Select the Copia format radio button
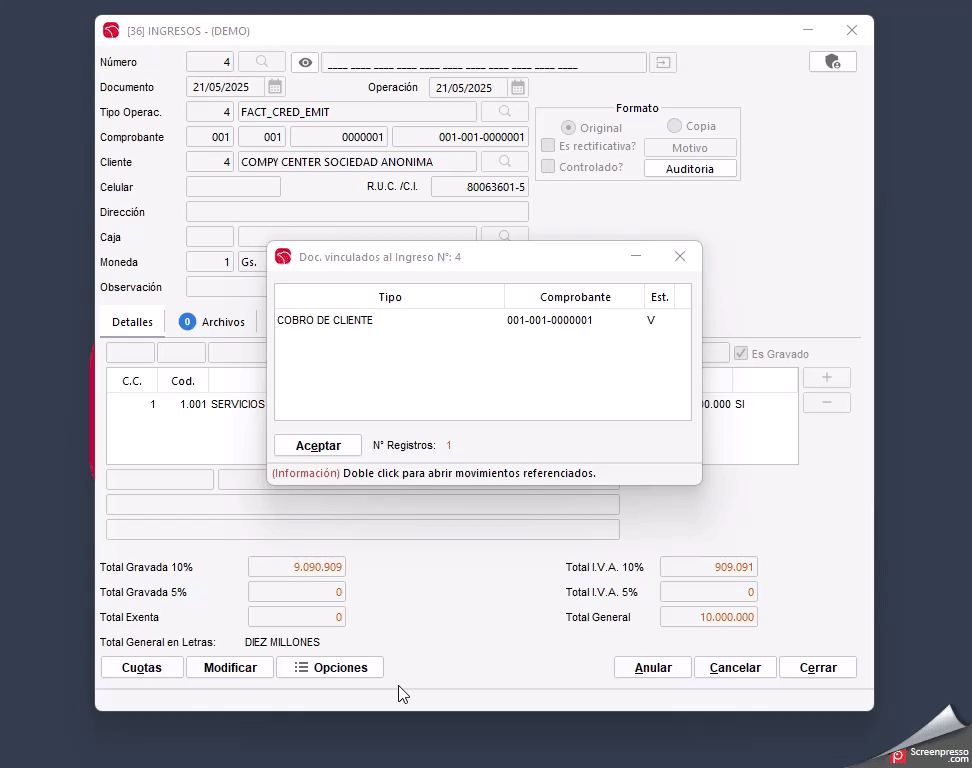Viewport: 972px width, 768px height. 674,126
